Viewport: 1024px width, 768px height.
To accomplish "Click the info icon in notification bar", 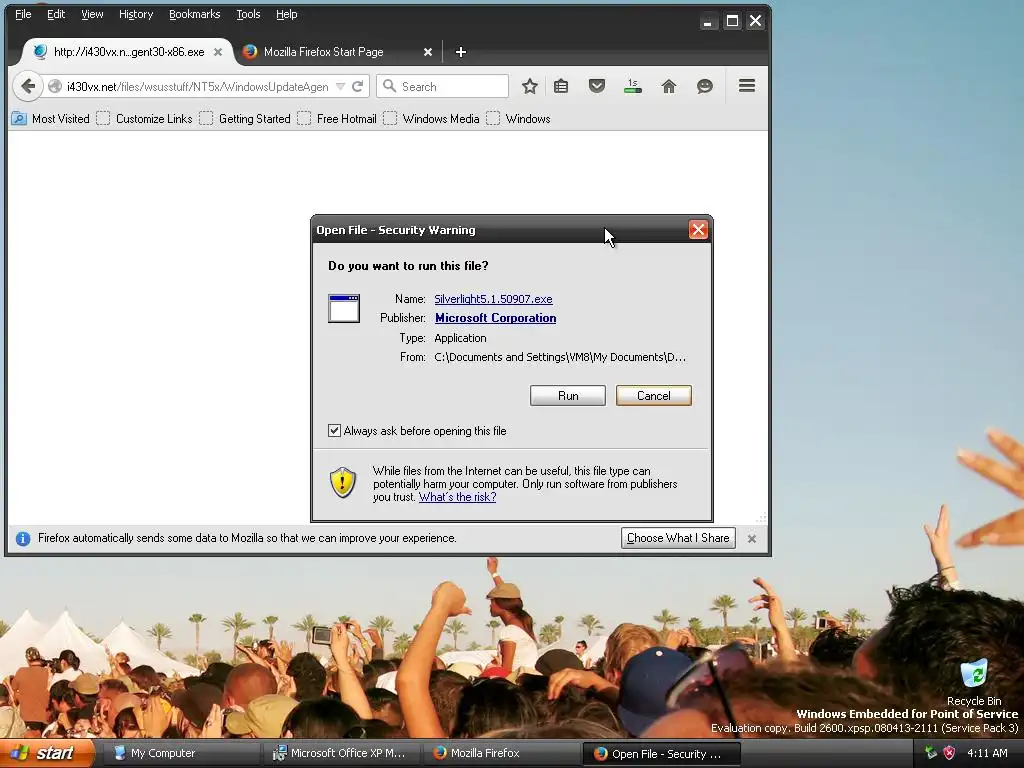I will 23,539.
